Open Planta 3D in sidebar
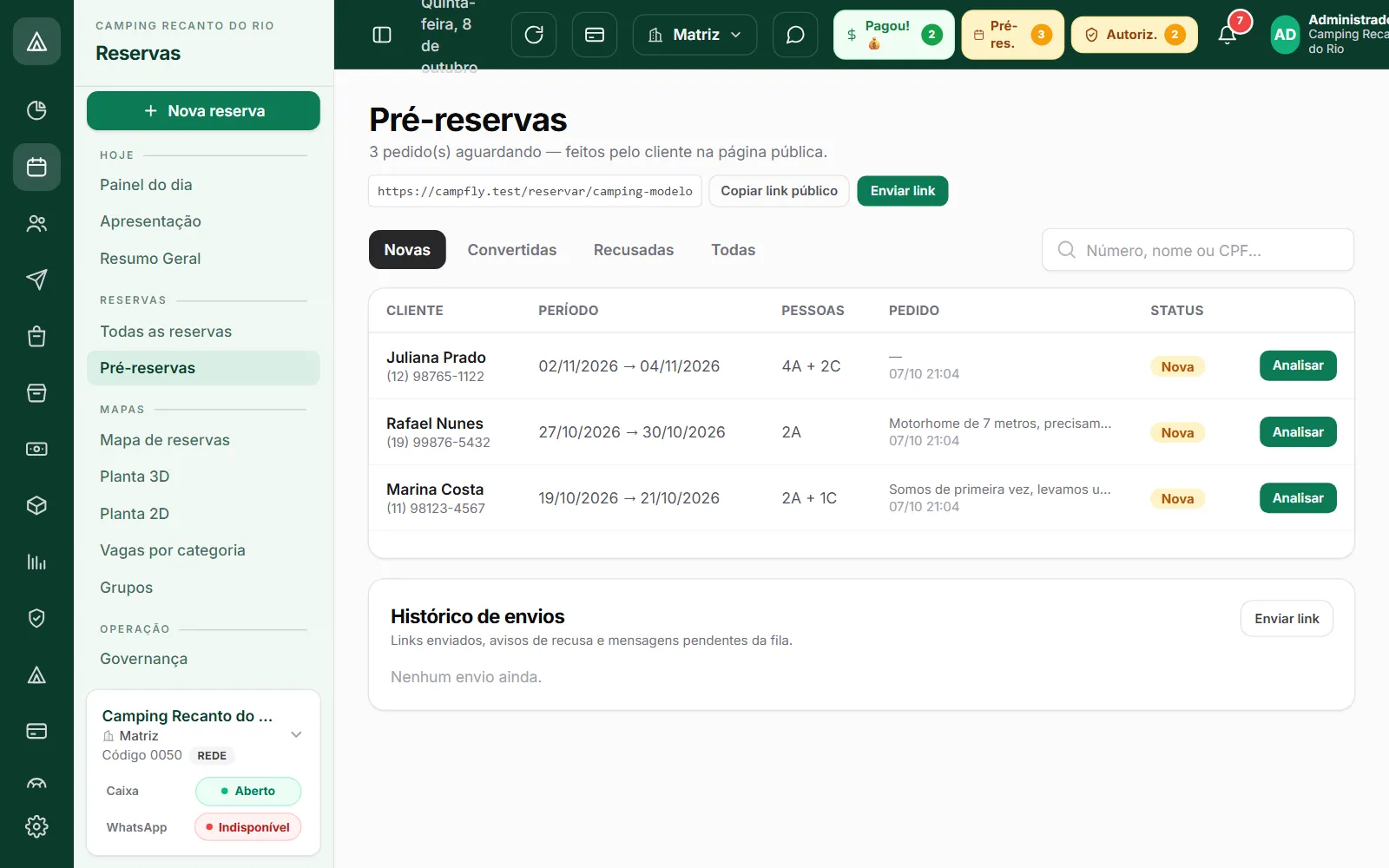This screenshot has height=868, width=1389. pos(203,477)
